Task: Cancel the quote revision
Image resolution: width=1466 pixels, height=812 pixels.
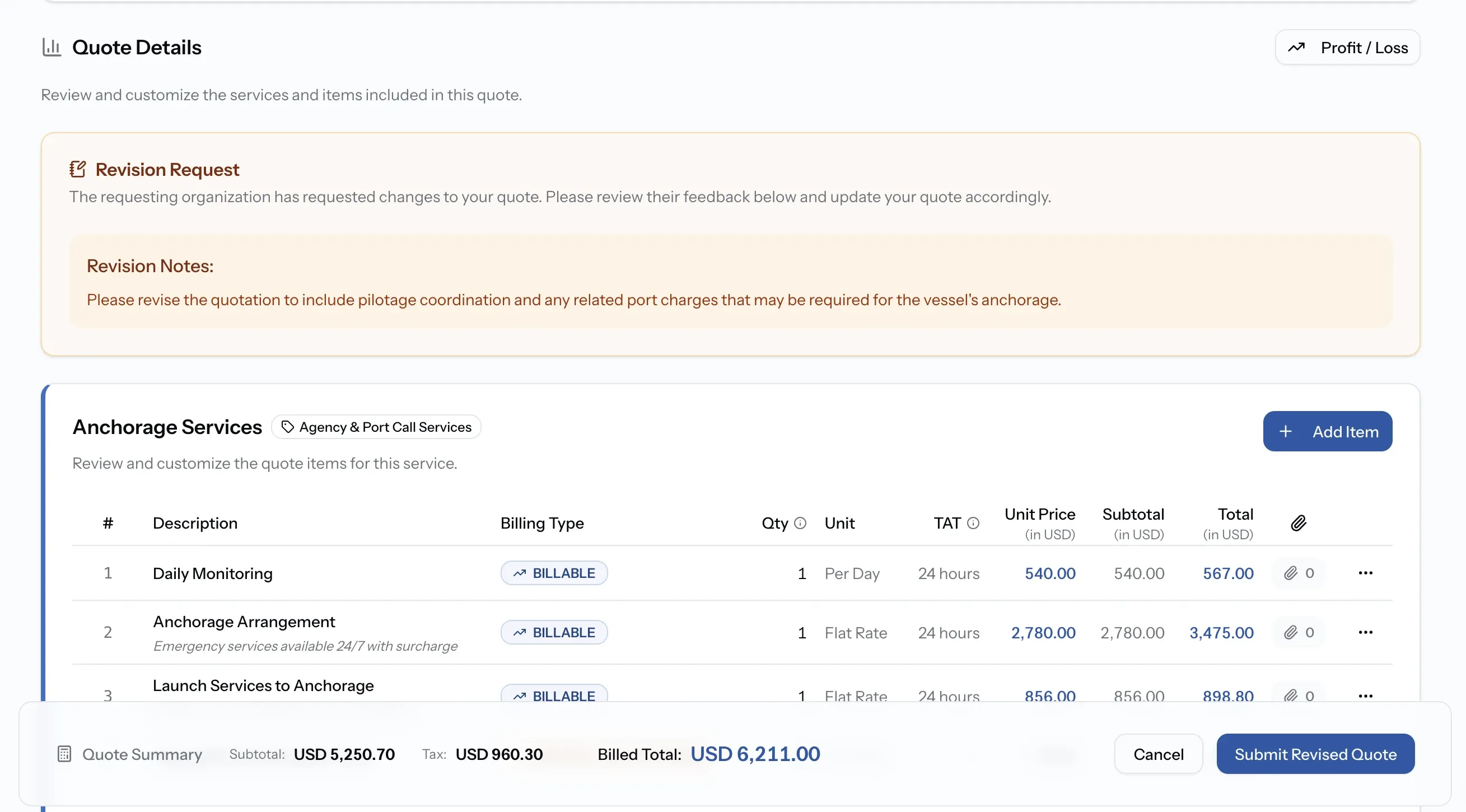Action: 1158,754
